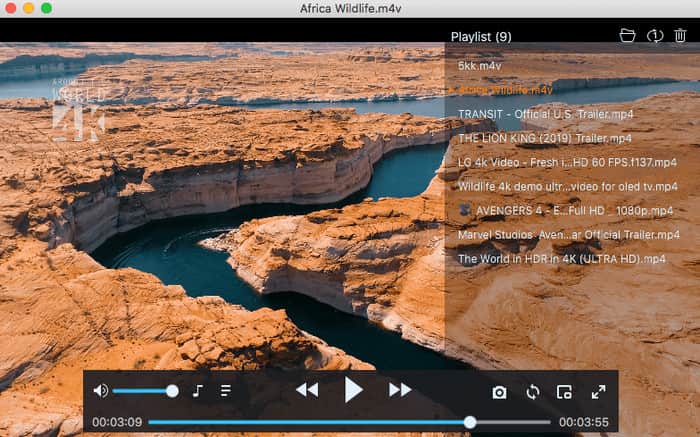Rotate the video with the rotate icon
The width and height of the screenshot is (700, 437).
(533, 392)
